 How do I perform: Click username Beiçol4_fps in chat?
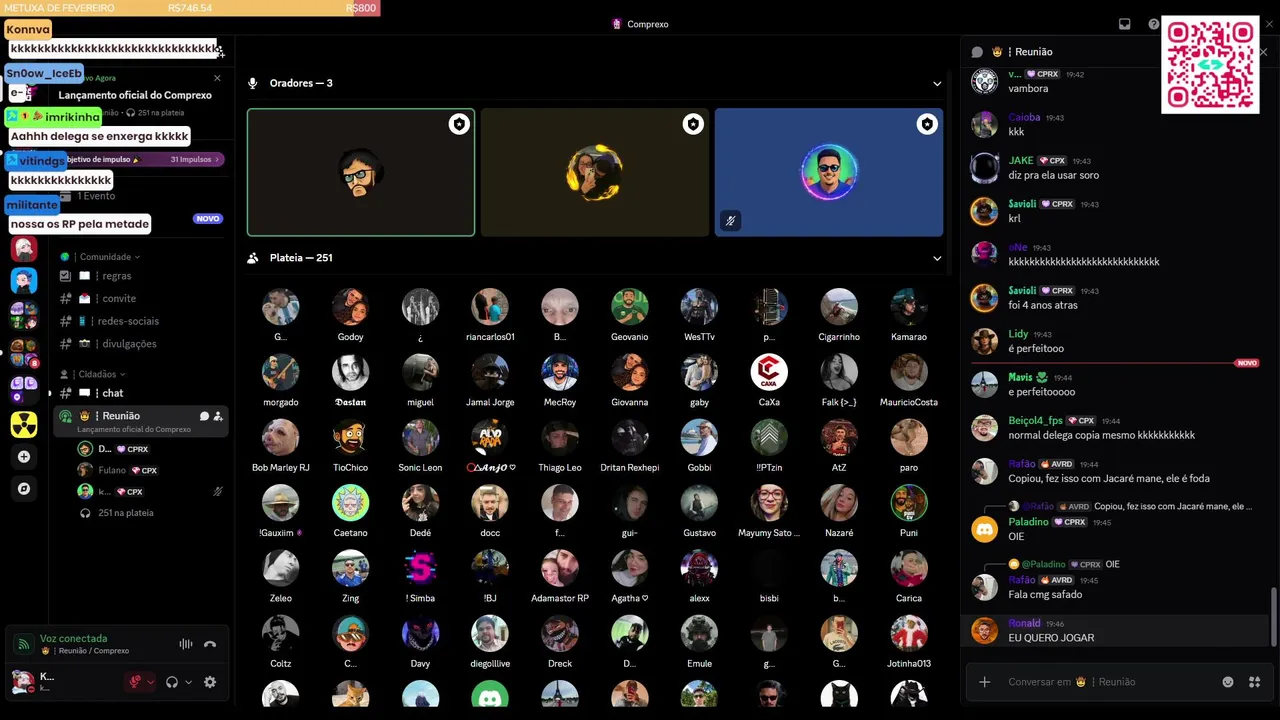click(1035, 421)
